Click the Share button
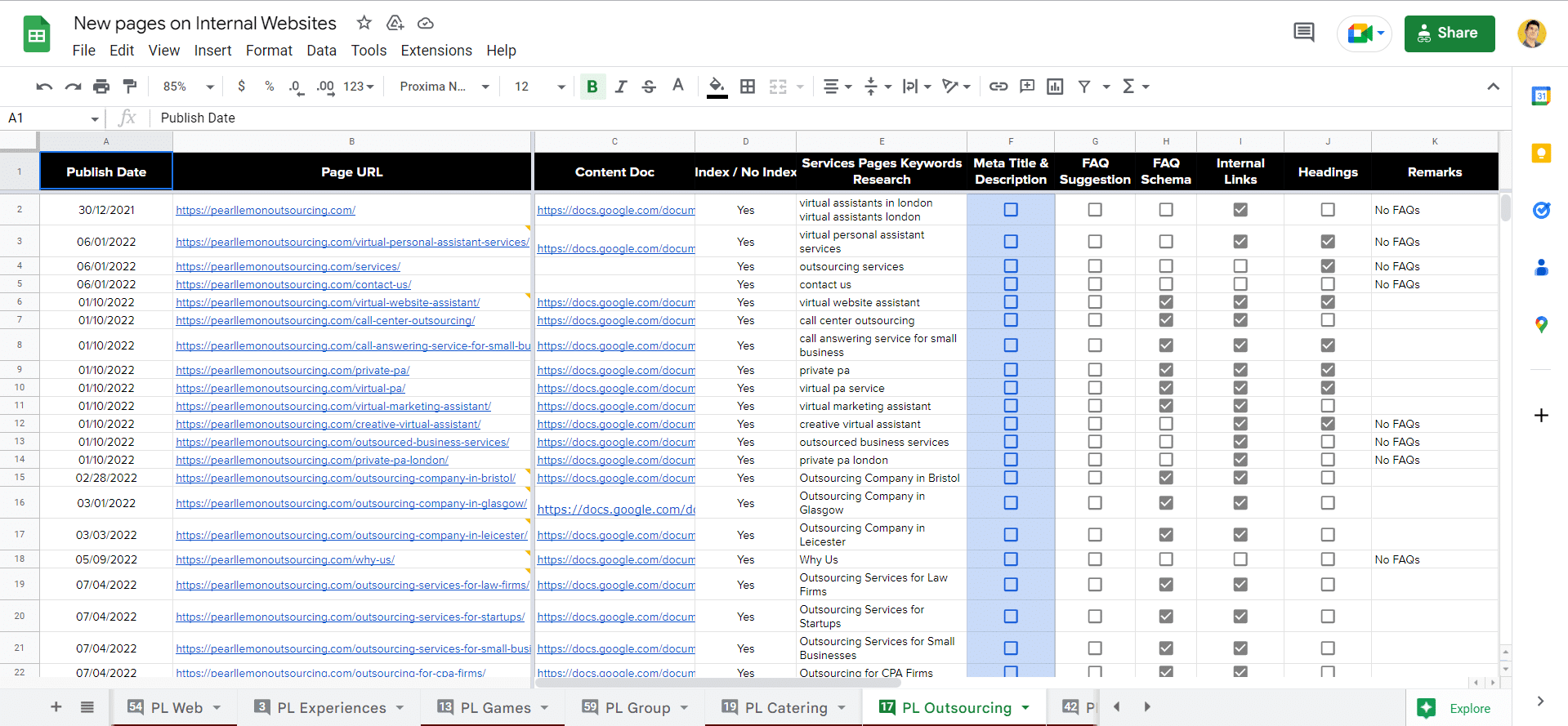 1450,33
